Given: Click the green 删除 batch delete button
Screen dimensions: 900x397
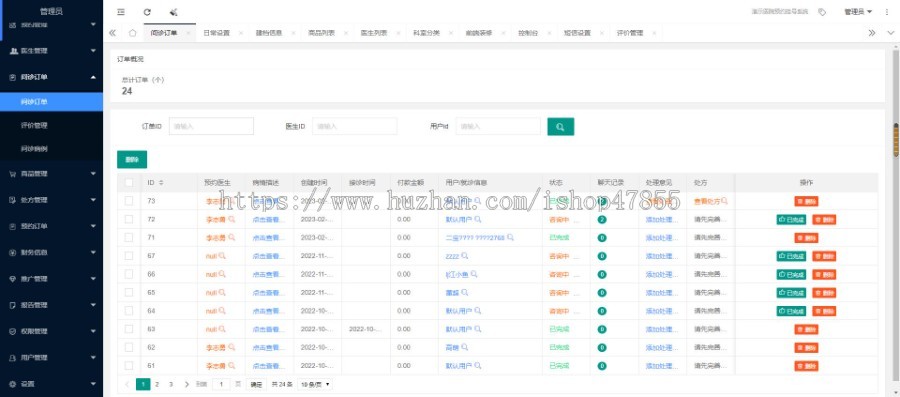Looking at the screenshot, I should click(x=132, y=159).
